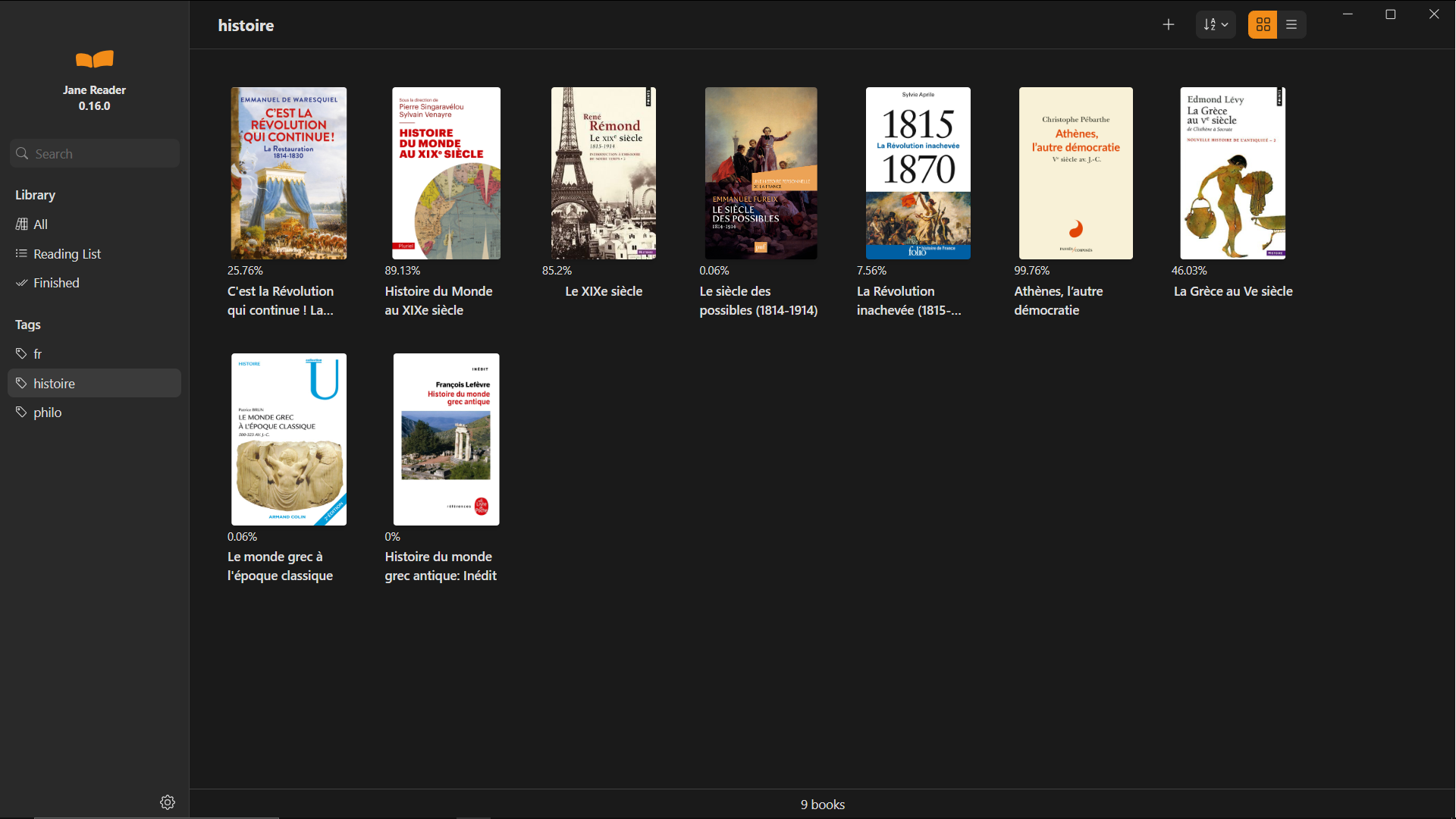
Task: Select the fr tag
Action: coord(37,354)
